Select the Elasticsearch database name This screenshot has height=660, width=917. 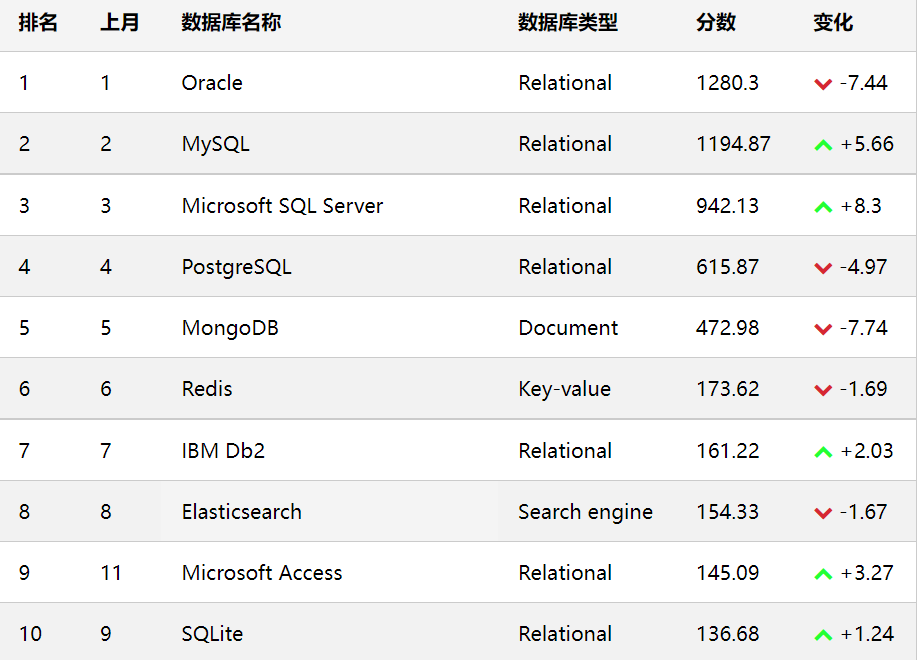pyautogui.click(x=242, y=512)
